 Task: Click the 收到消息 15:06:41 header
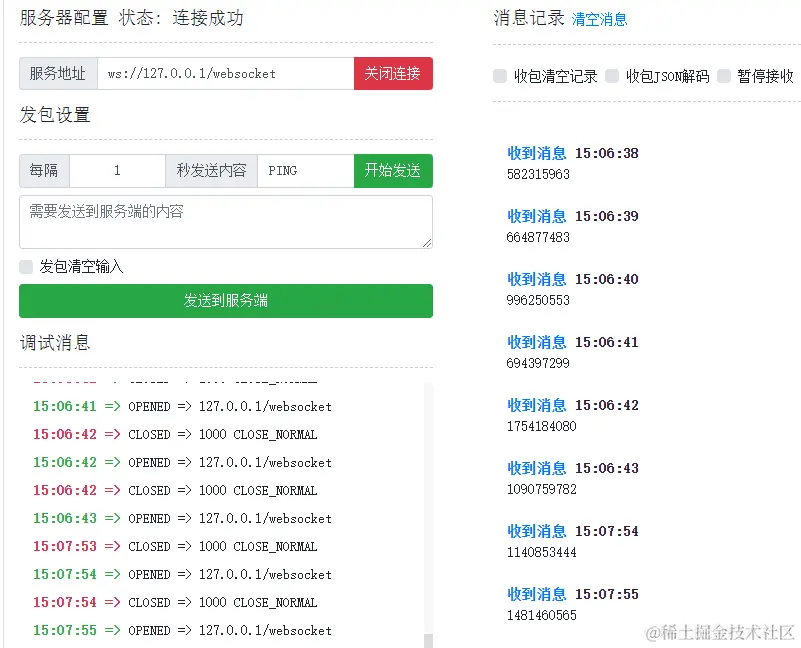(x=573, y=342)
